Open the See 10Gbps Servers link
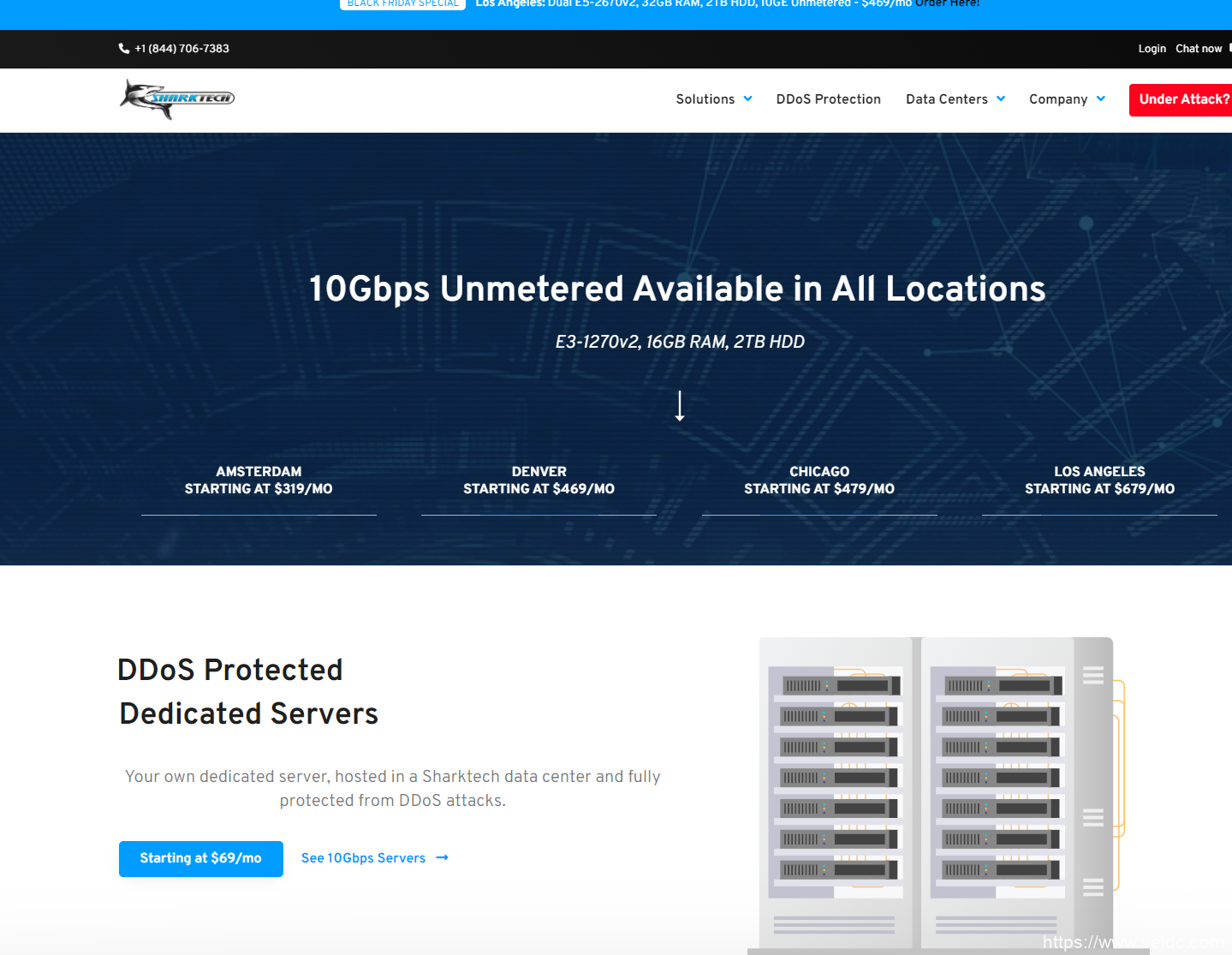 tap(363, 857)
